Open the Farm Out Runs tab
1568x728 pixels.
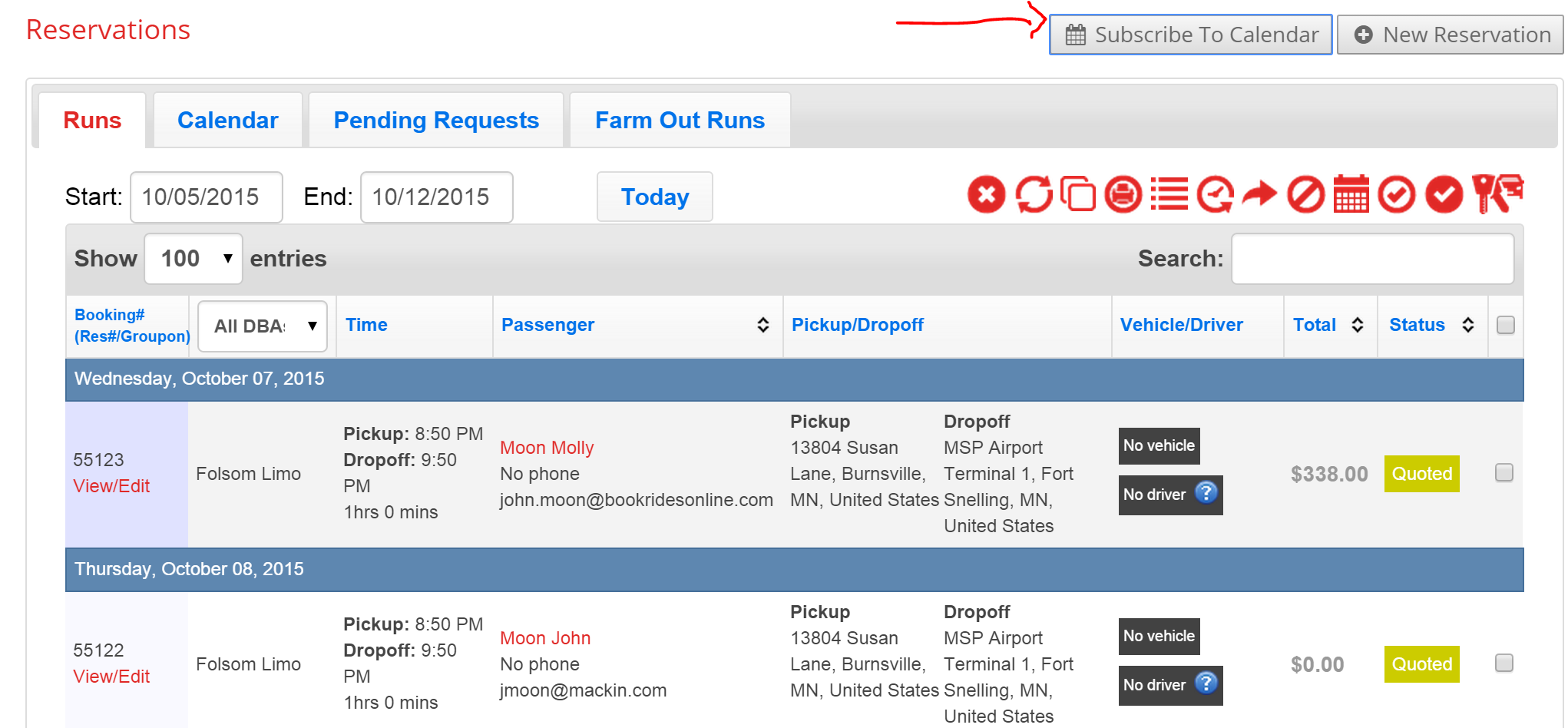(680, 121)
